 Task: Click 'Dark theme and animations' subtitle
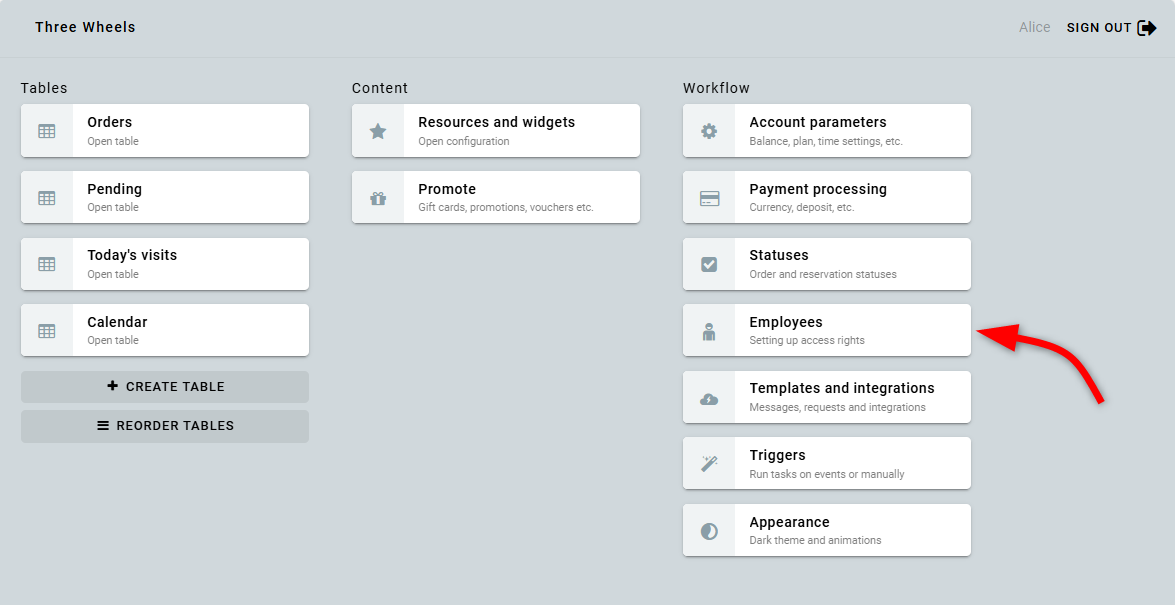(815, 540)
